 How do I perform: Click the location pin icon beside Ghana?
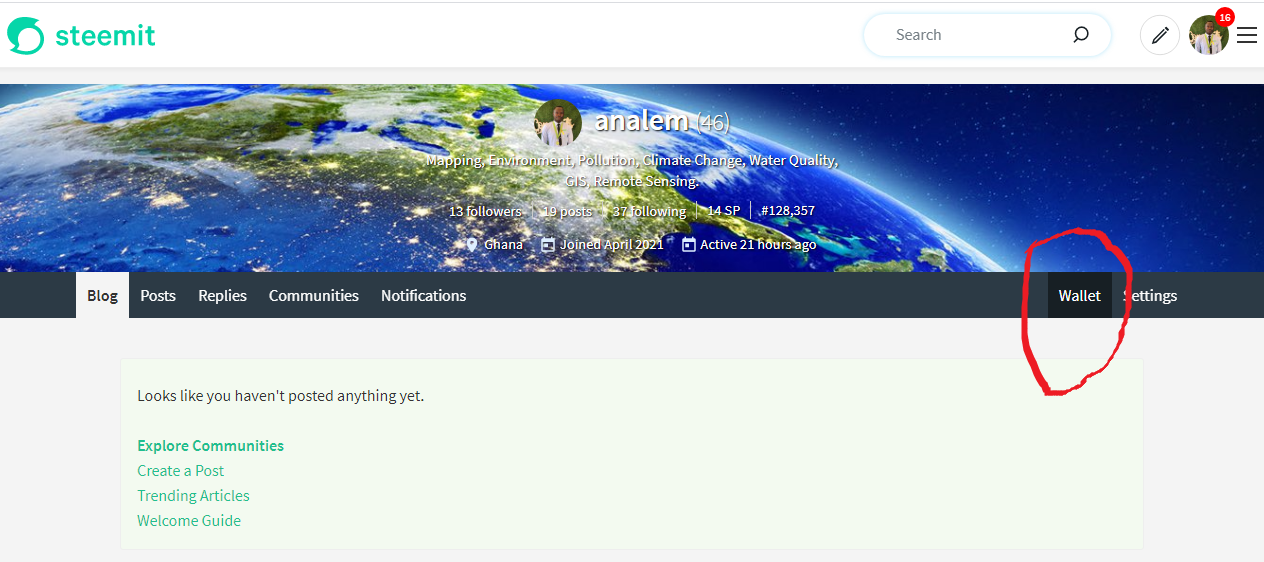(x=472, y=244)
